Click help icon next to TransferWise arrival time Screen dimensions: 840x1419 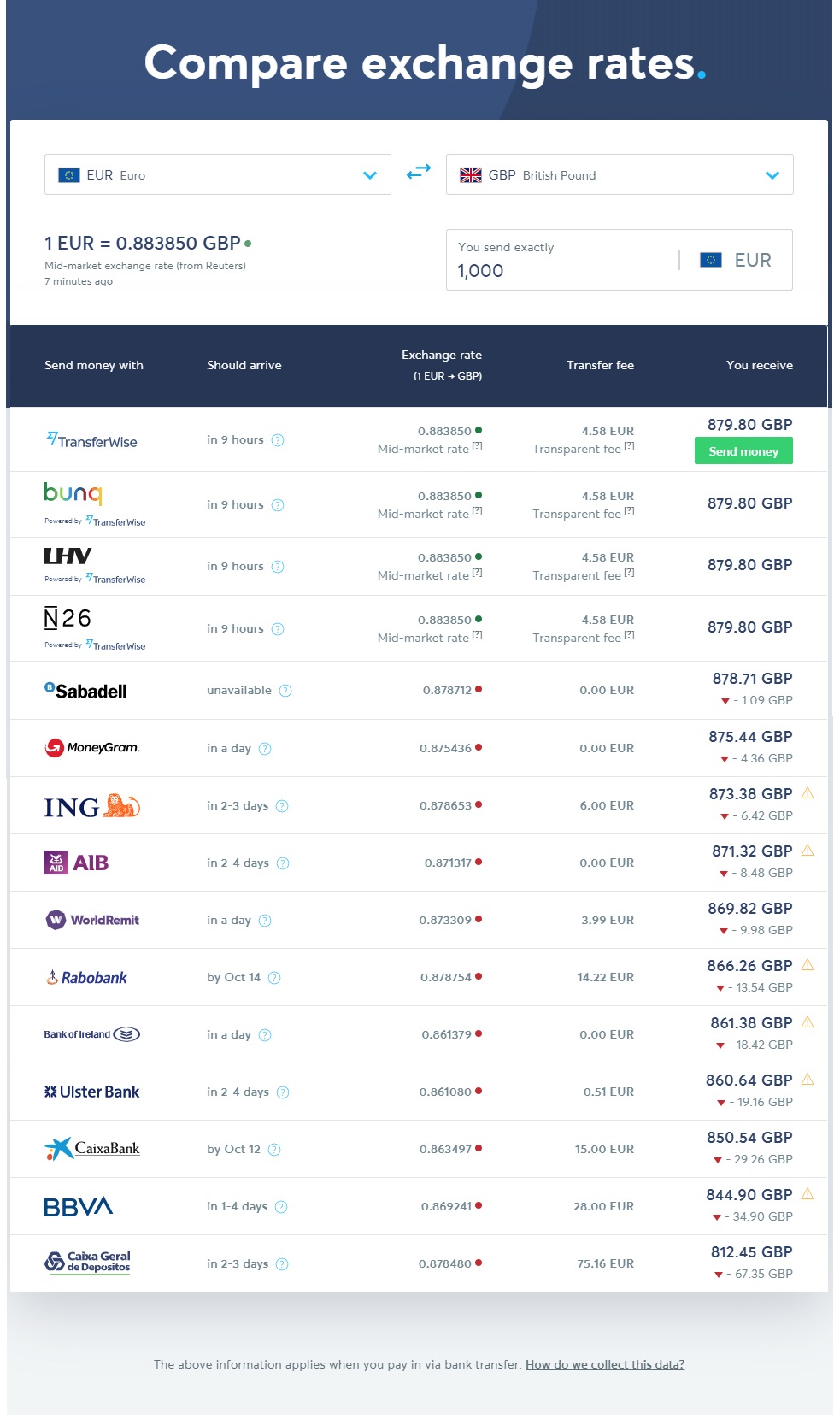(x=278, y=440)
